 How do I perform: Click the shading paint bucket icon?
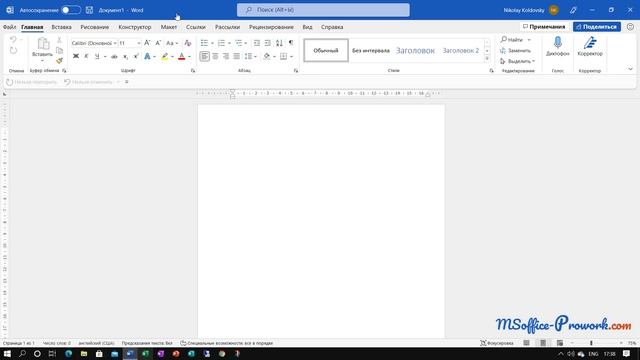click(x=267, y=56)
